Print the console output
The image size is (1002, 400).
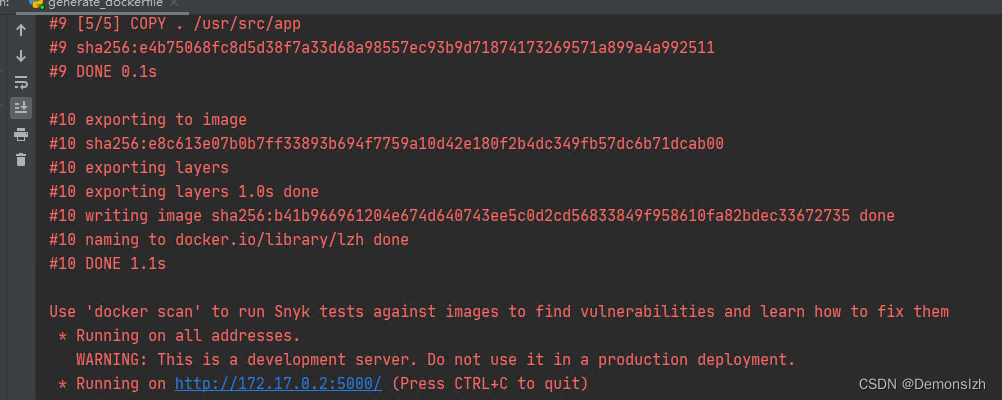[21, 134]
